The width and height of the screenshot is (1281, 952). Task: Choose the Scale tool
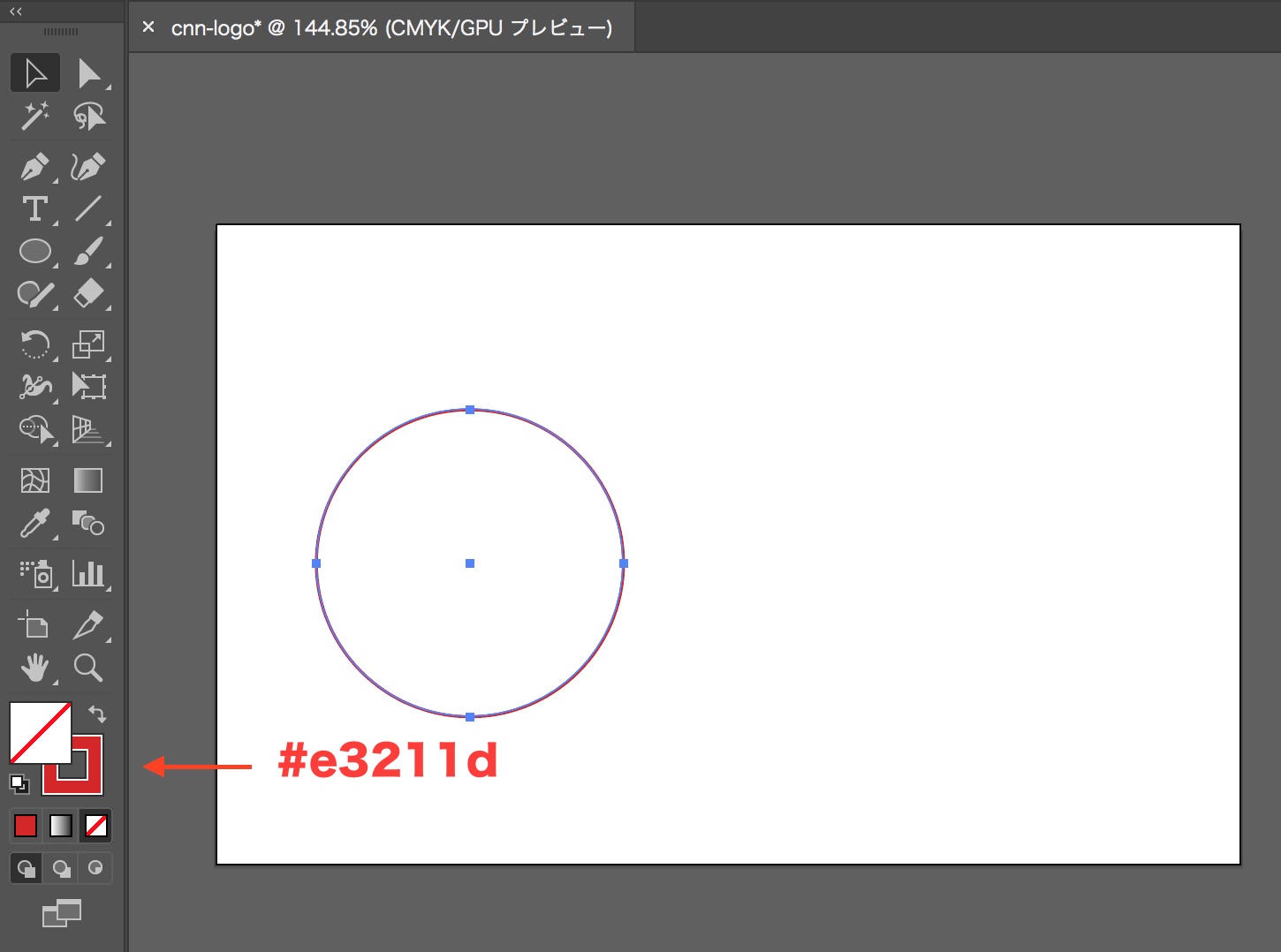88,344
